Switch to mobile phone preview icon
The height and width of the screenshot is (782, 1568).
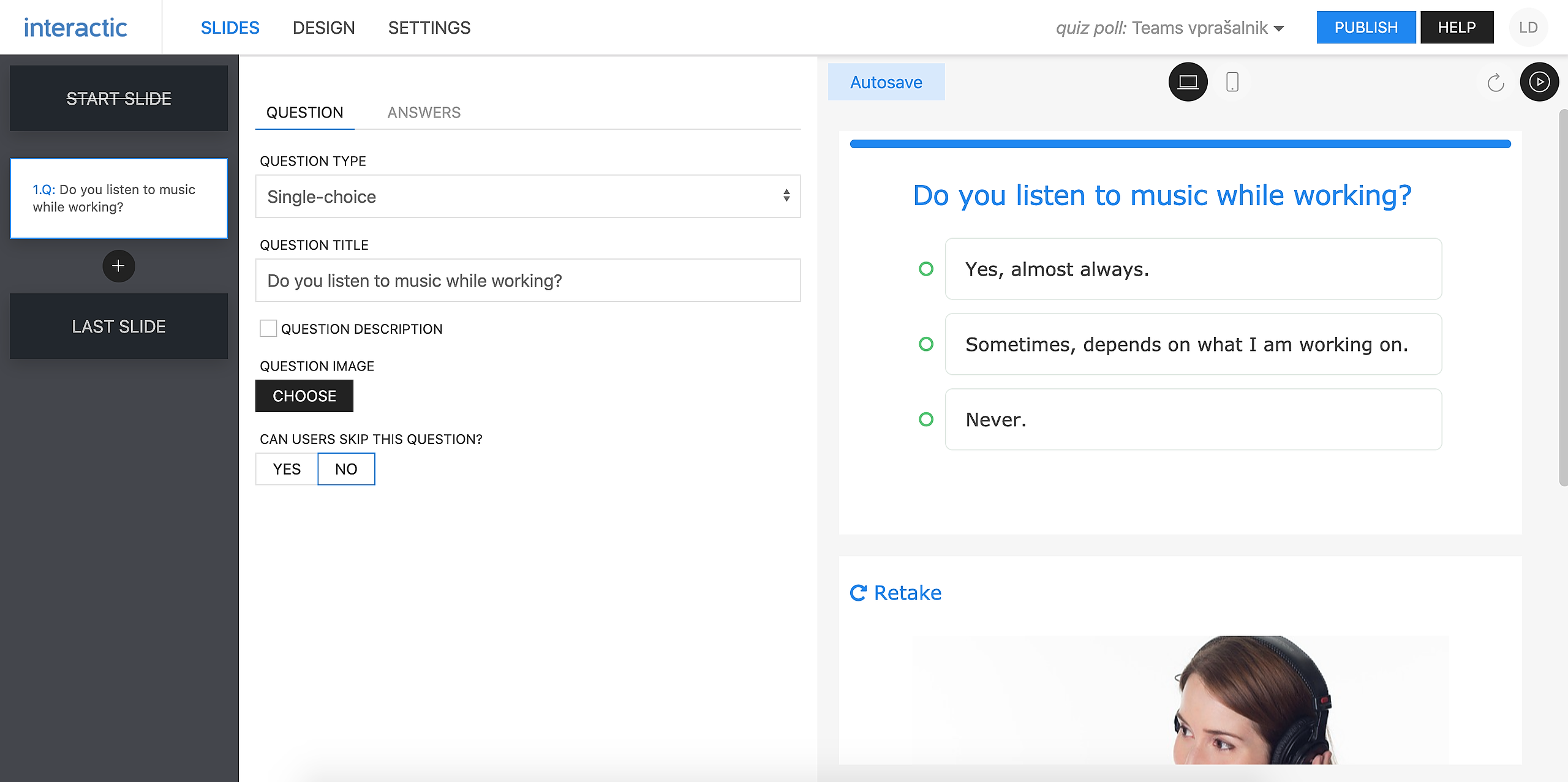click(1232, 81)
